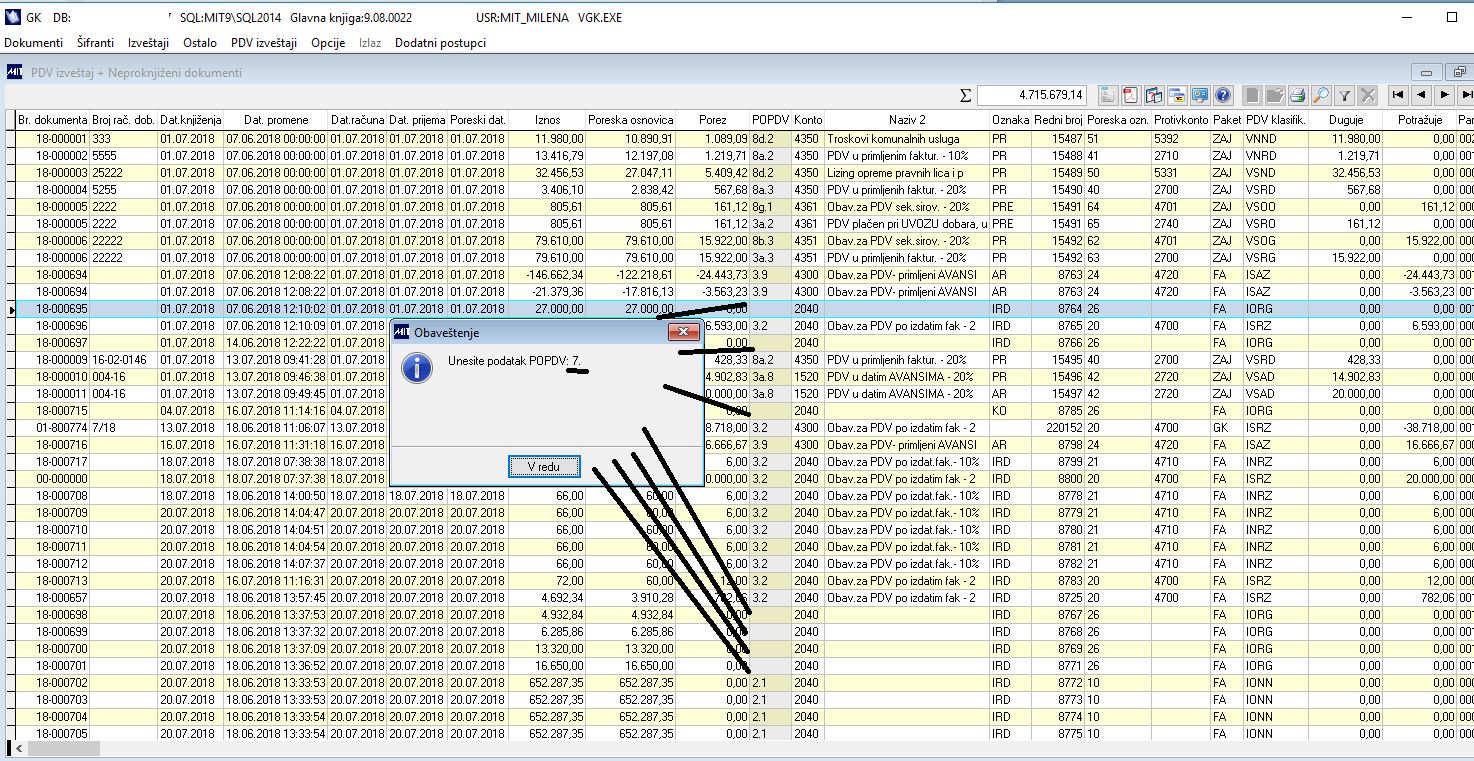
Task: Open the Šifranti menu
Action: (93, 43)
